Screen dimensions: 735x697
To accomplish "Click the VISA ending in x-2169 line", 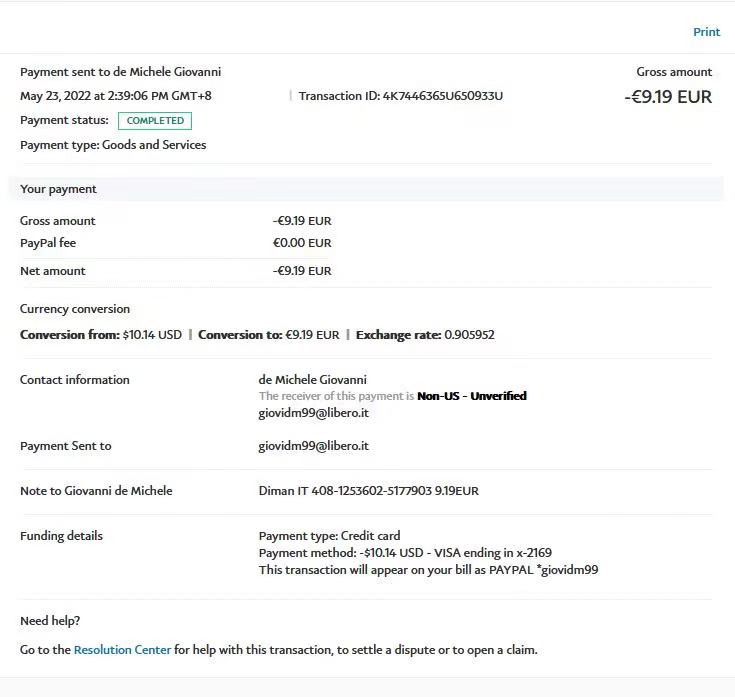I will pos(405,553).
